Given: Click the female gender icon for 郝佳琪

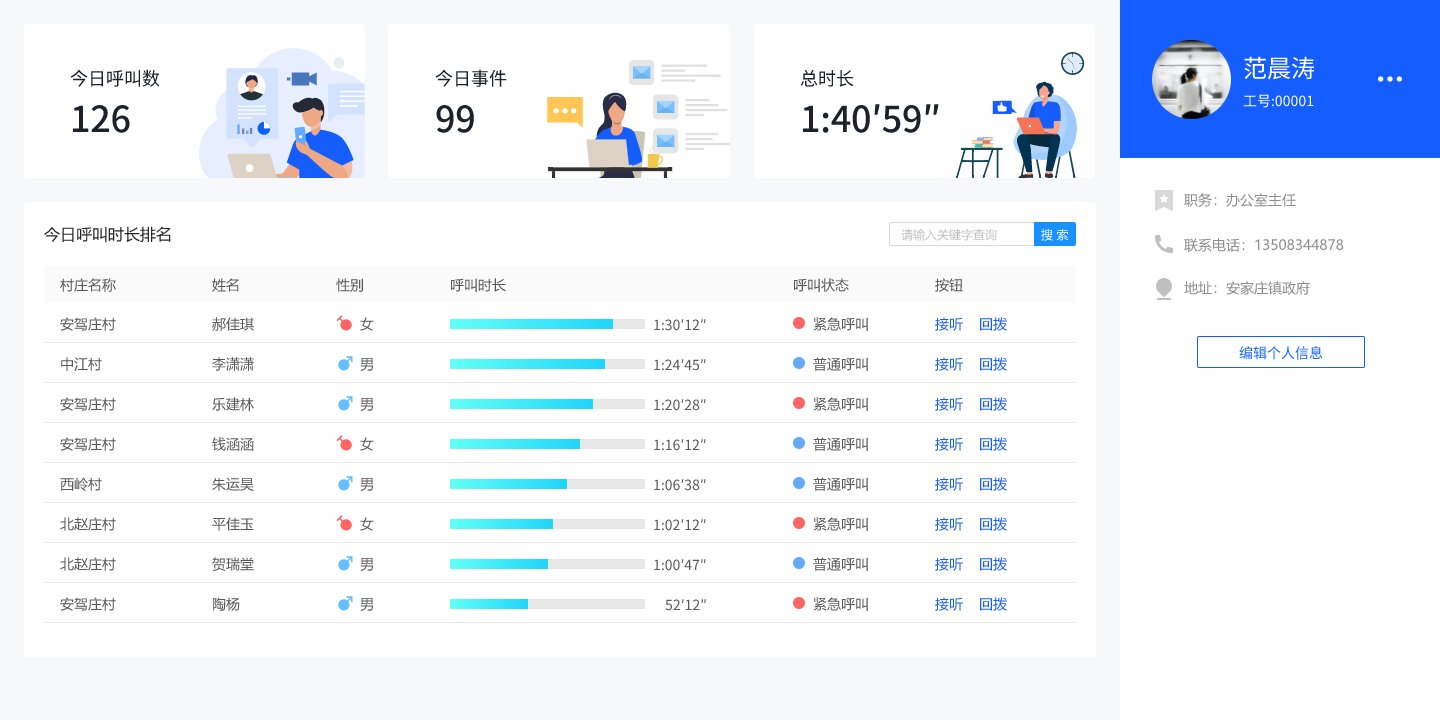Looking at the screenshot, I should click(x=345, y=324).
